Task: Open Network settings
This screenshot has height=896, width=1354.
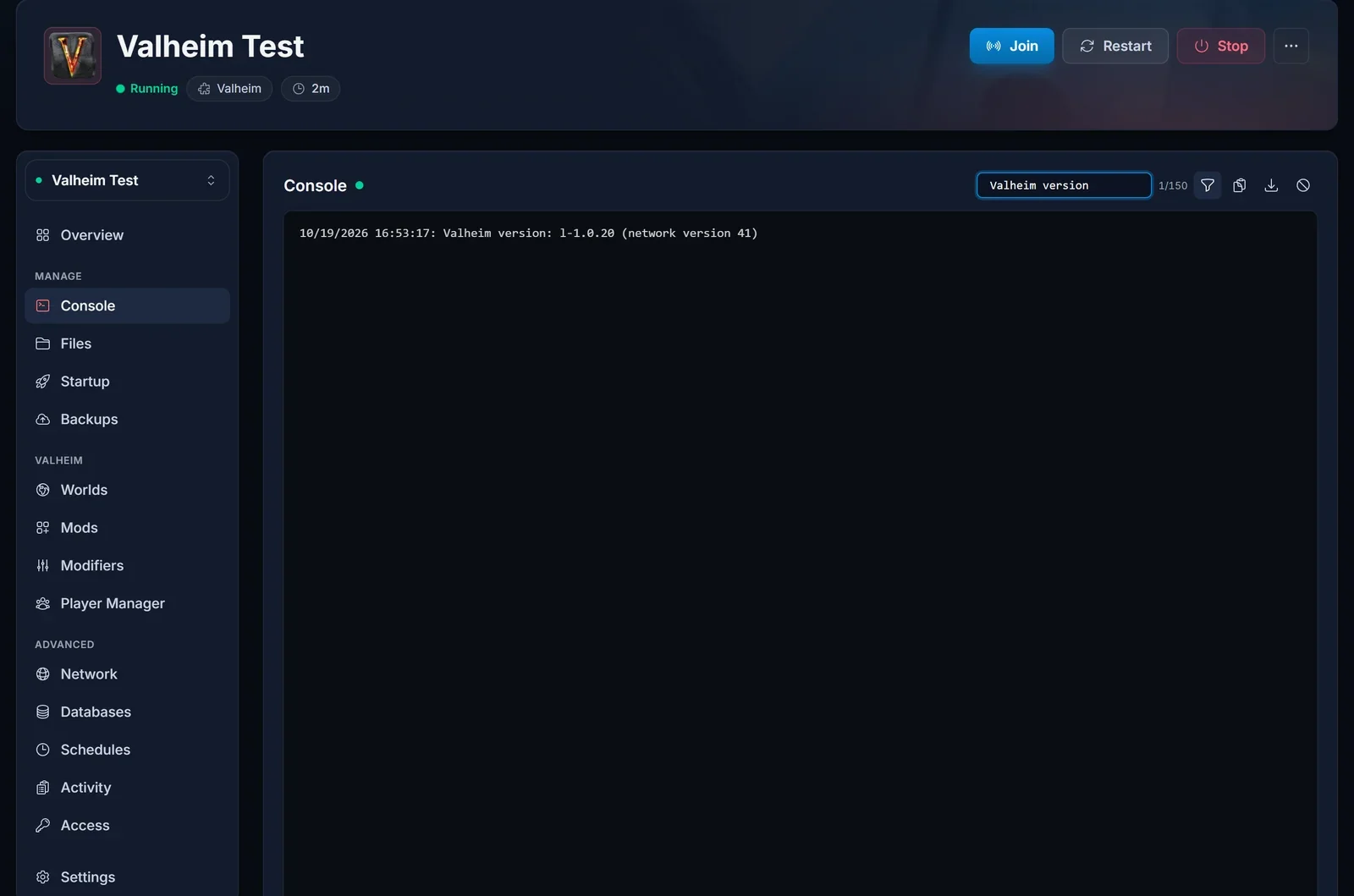Action: click(127, 674)
